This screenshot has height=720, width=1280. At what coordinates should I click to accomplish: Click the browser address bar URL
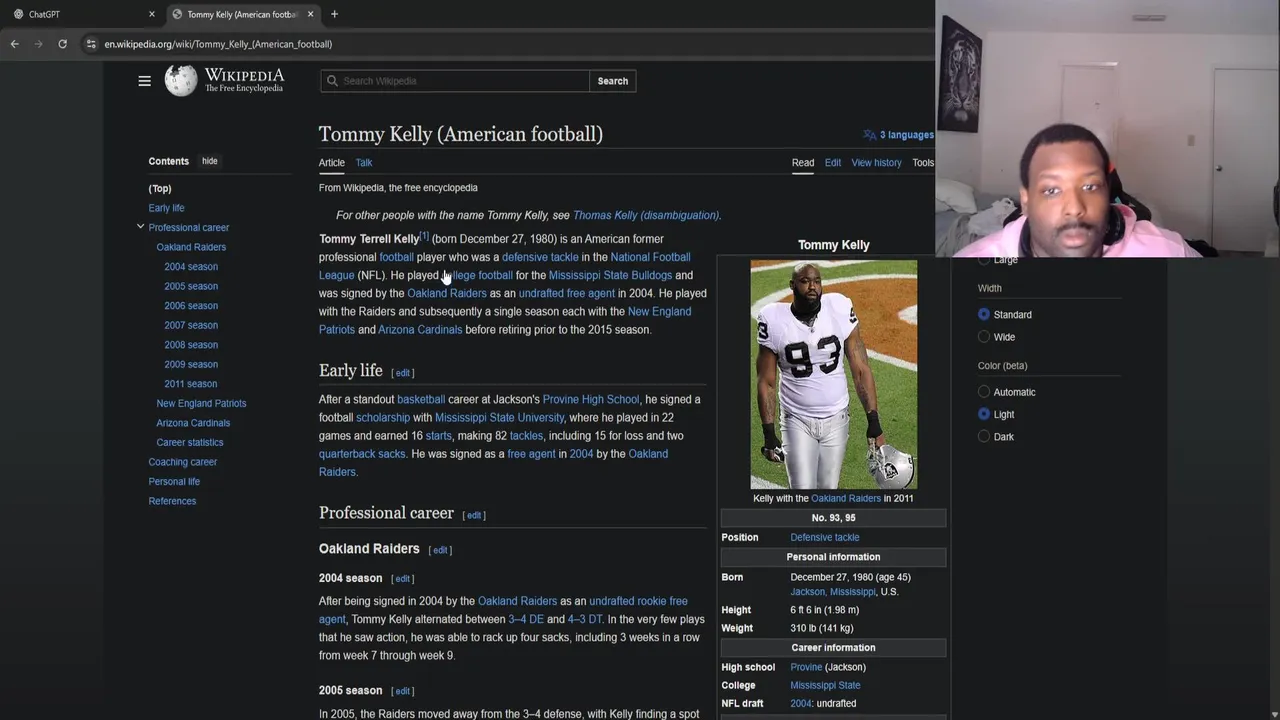click(218, 44)
